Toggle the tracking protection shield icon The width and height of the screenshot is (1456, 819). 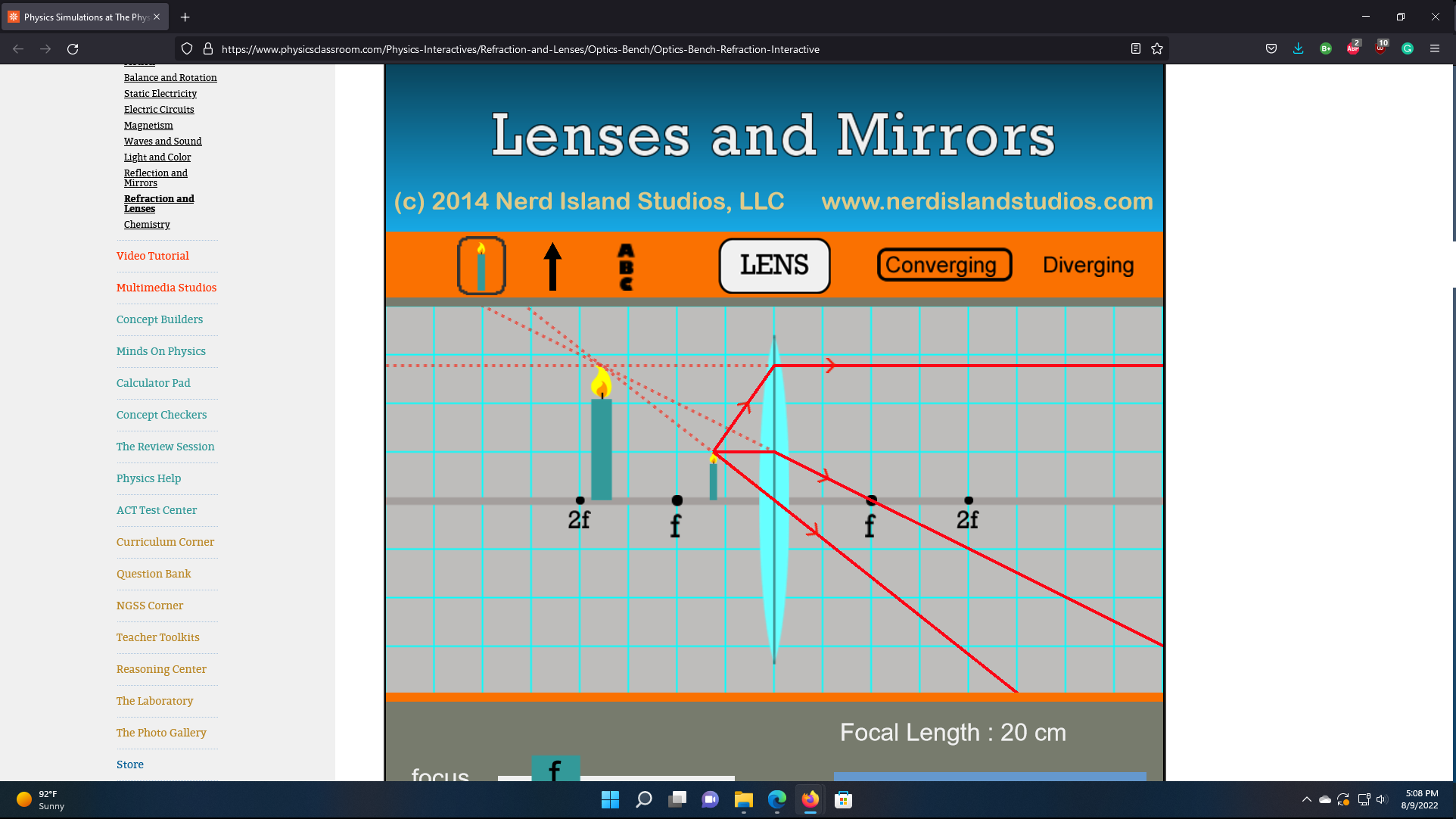click(186, 48)
